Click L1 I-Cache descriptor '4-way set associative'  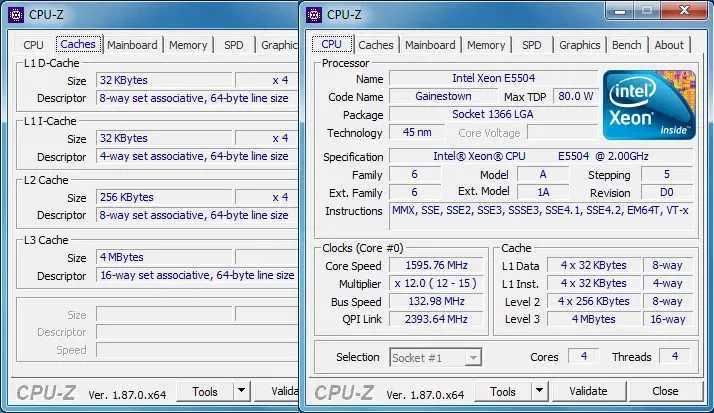197,156
